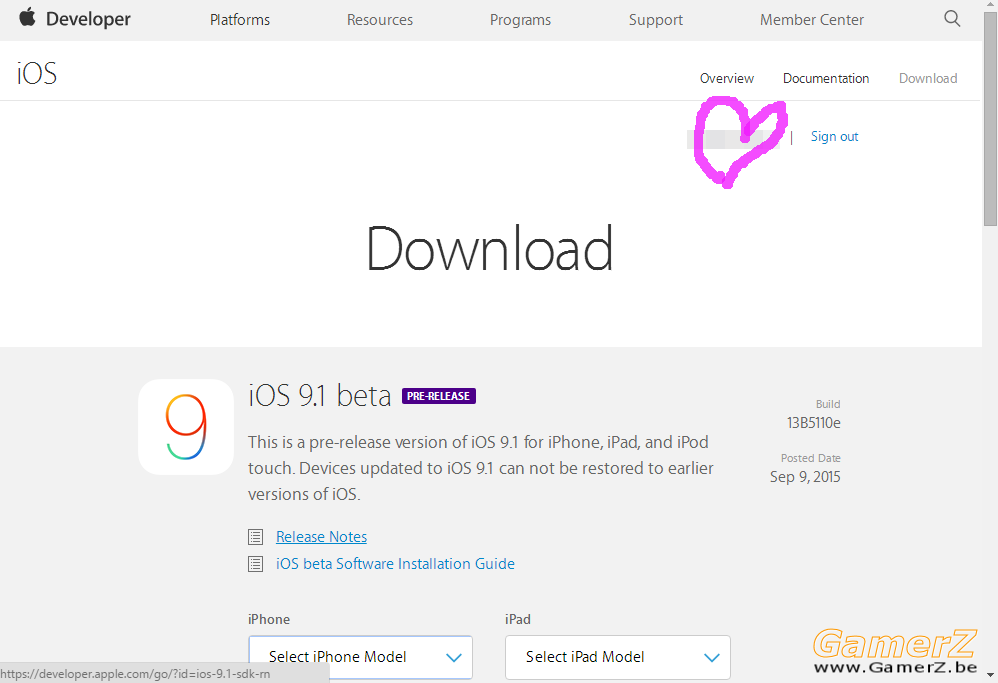The height and width of the screenshot is (683, 998).
Task: Click the page vertical scrollbar thumb
Action: coord(990,120)
